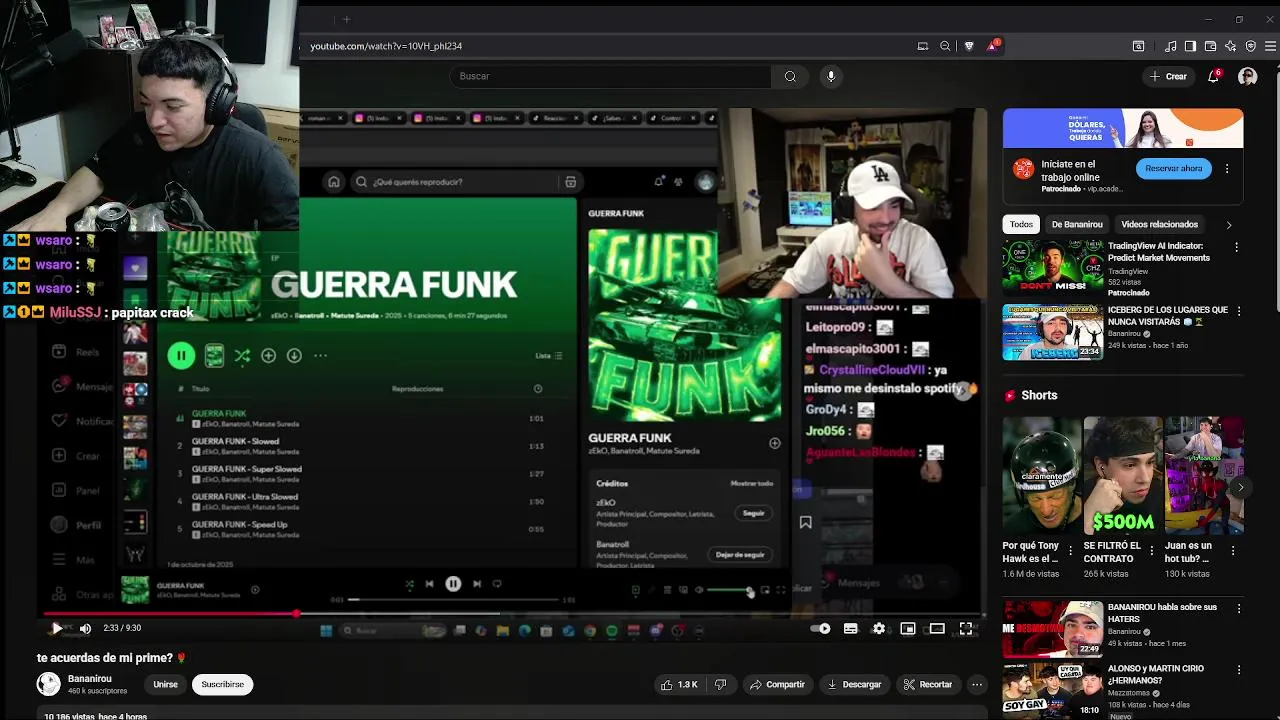Like the video with 1.3 K likes
The height and width of the screenshot is (720, 1280).
pos(679,684)
